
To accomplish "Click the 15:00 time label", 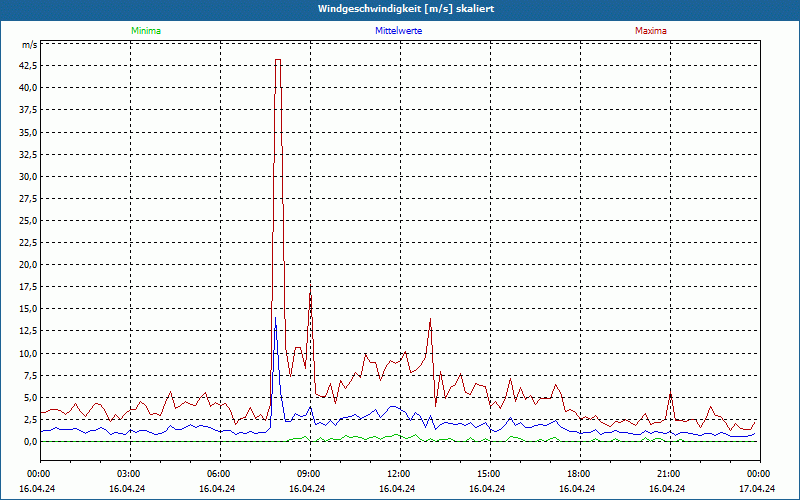I will 490,474.
